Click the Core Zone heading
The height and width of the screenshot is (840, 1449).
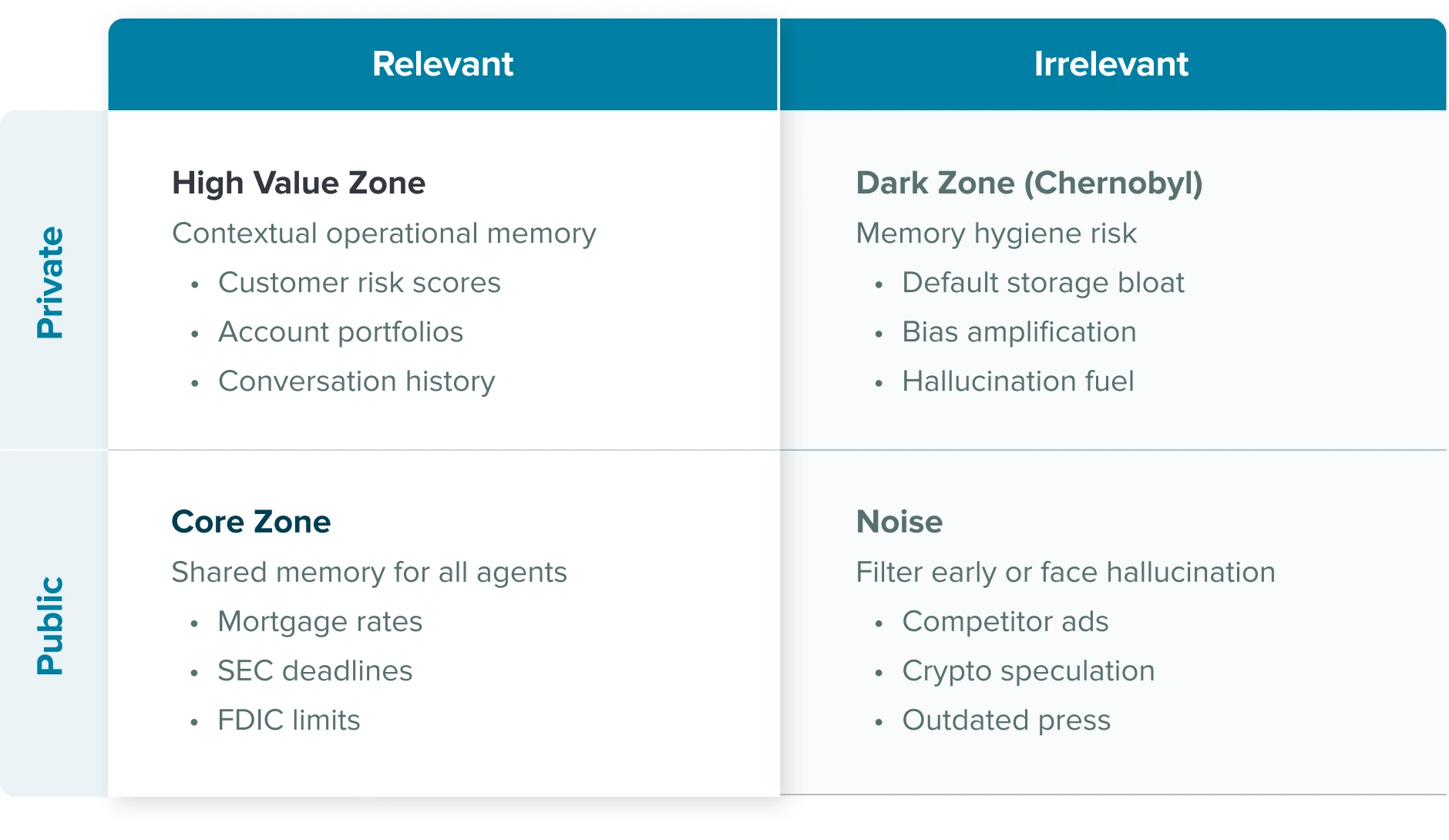tap(251, 522)
